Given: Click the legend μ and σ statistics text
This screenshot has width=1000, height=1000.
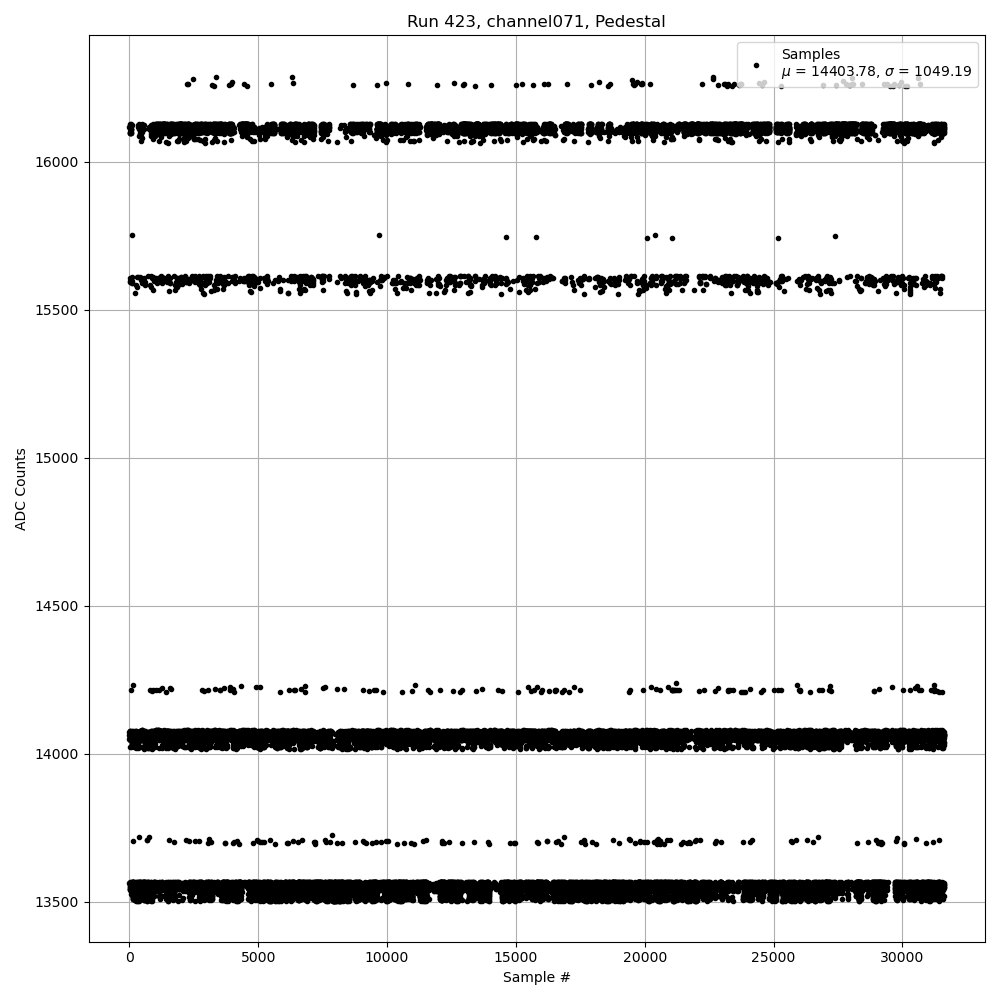Looking at the screenshot, I should click(x=876, y=72).
